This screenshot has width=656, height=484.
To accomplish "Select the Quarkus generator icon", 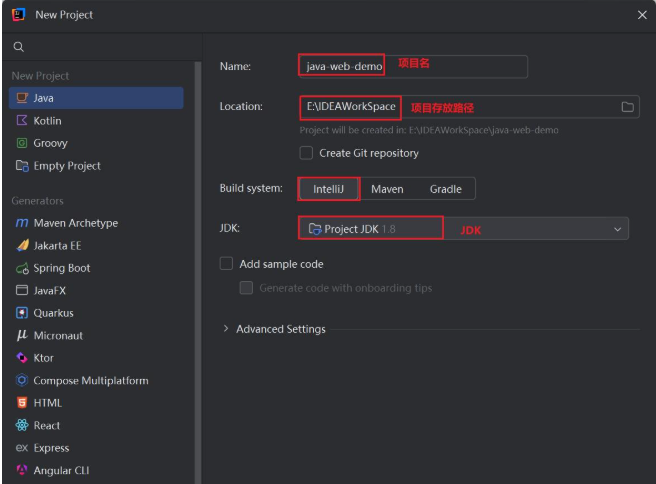I will pos(22,313).
